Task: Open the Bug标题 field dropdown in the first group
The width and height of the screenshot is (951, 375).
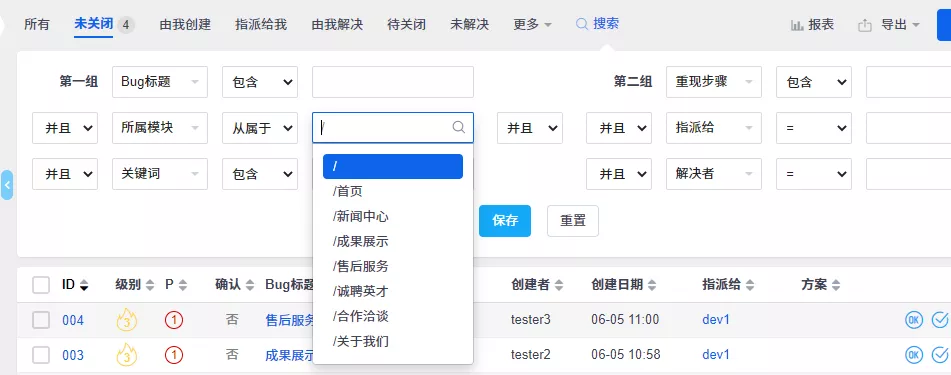Action: pos(160,82)
